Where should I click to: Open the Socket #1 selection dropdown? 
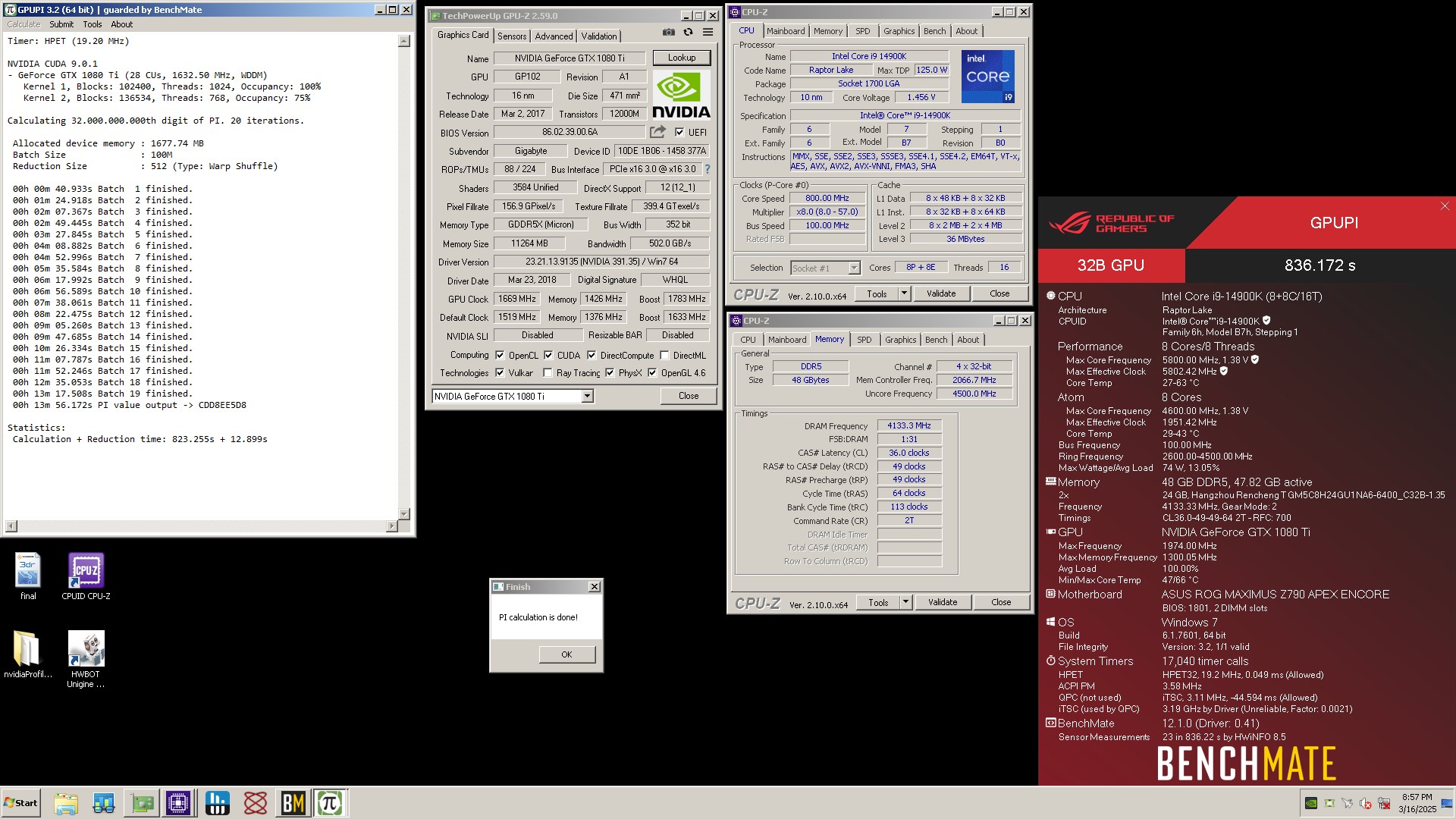click(854, 268)
